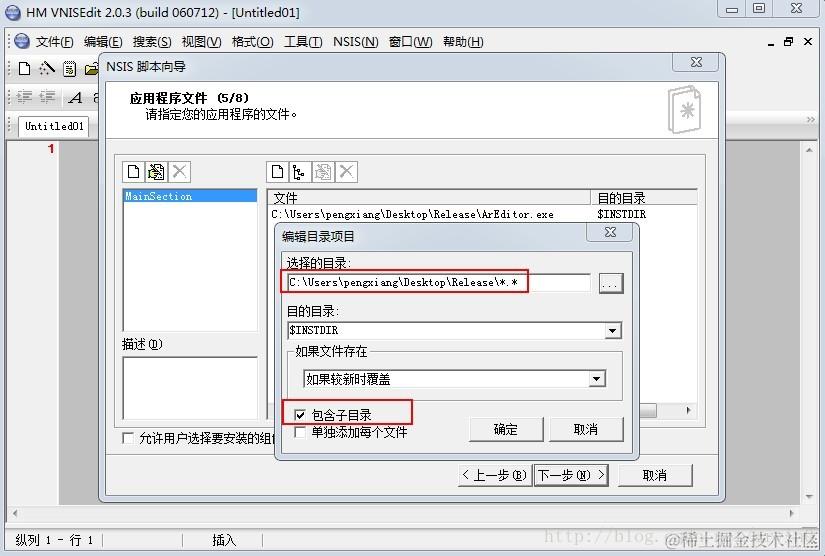825x556 pixels.
Task: Toggle the 包含子目录 checkbox
Action: pyautogui.click(x=300, y=415)
